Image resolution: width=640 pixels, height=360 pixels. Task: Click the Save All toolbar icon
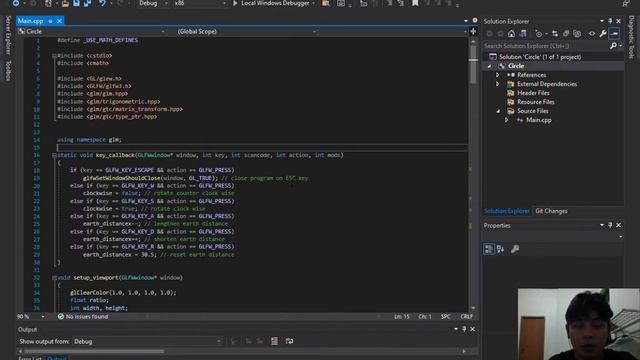point(87,3)
